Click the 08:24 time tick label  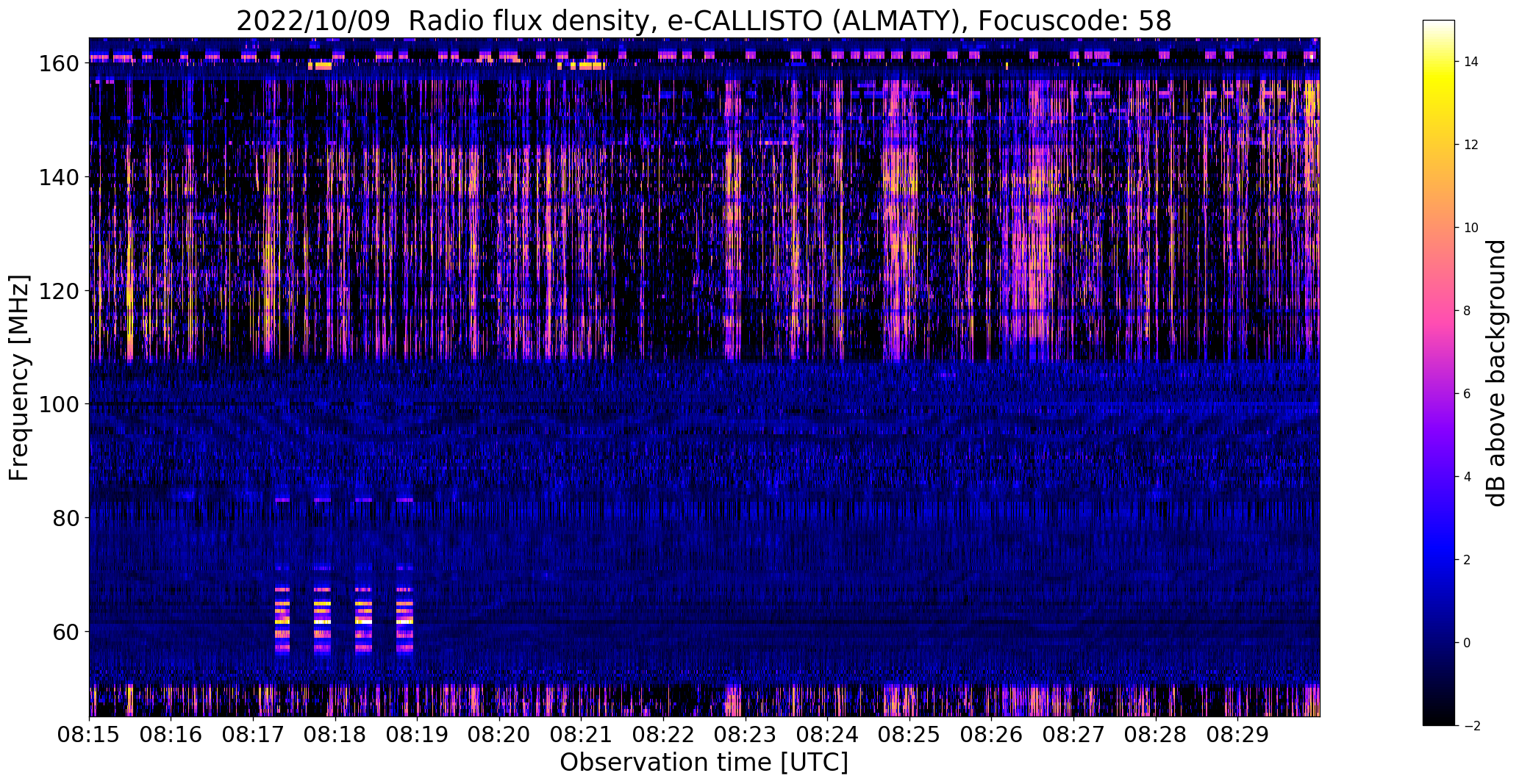pos(828,735)
